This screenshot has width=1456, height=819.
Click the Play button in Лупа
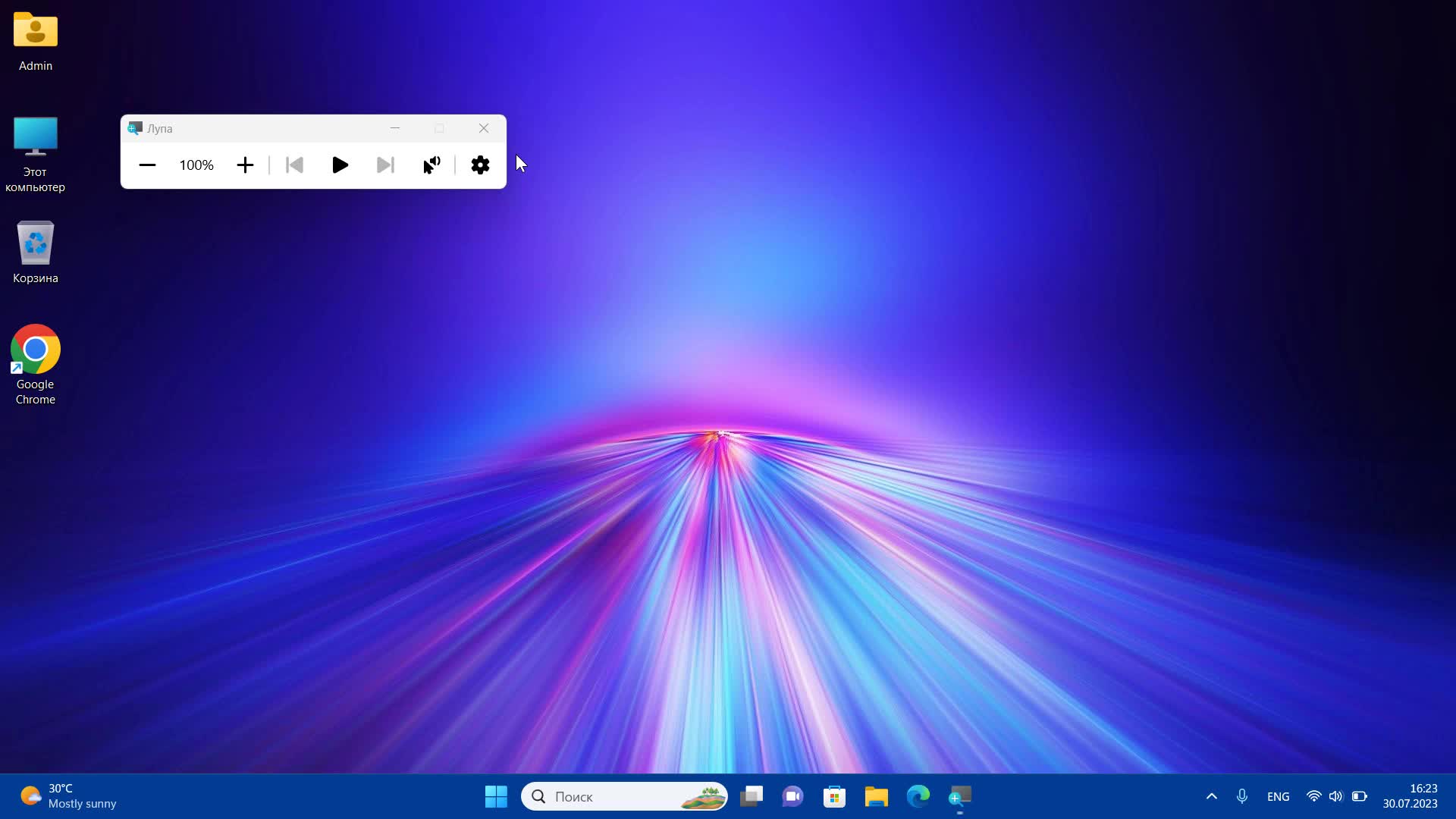(x=339, y=165)
